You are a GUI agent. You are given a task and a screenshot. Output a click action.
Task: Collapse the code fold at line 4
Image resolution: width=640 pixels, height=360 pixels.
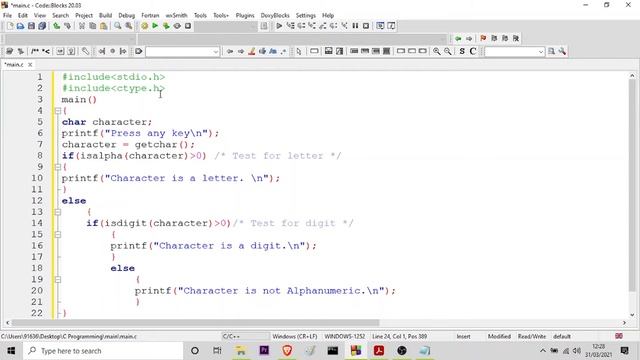[58, 111]
